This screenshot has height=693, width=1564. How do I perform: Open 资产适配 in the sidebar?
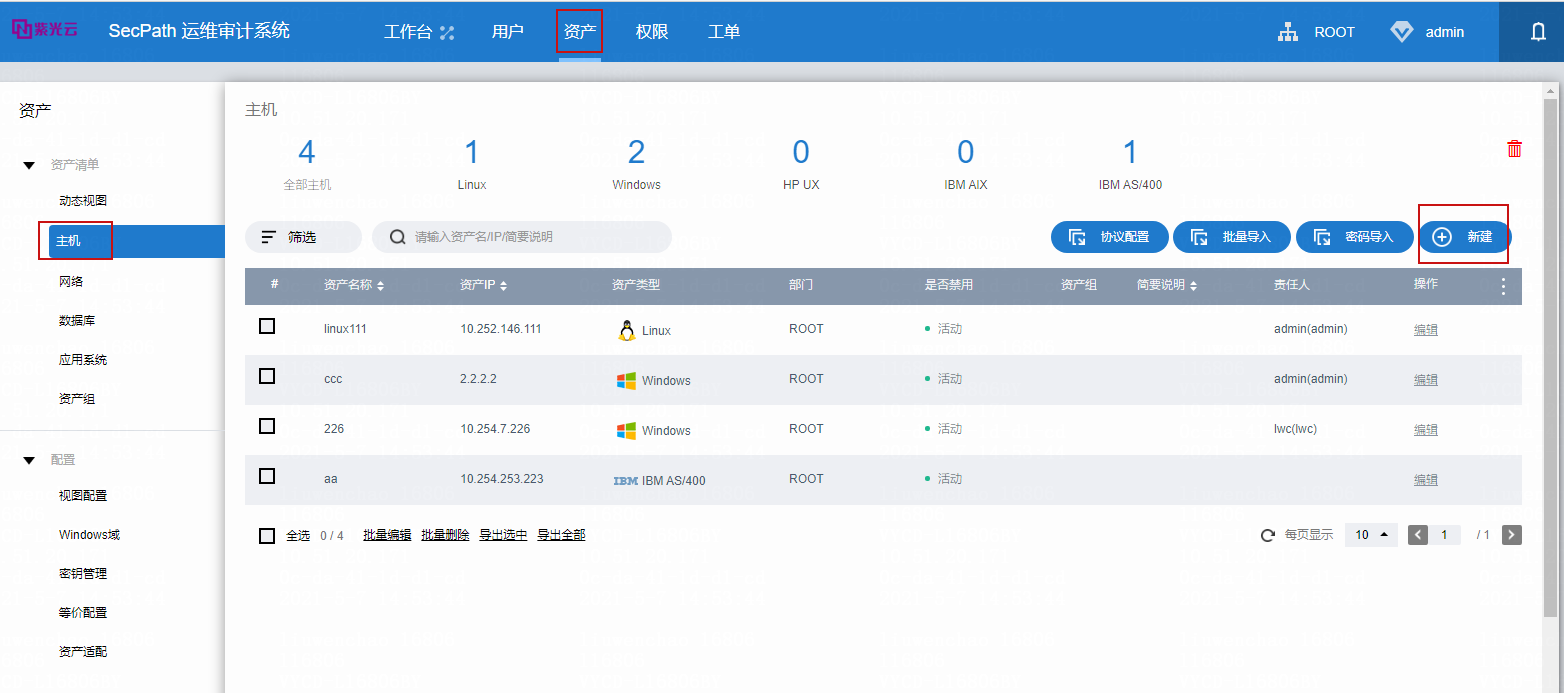pyautogui.click(x=83, y=652)
